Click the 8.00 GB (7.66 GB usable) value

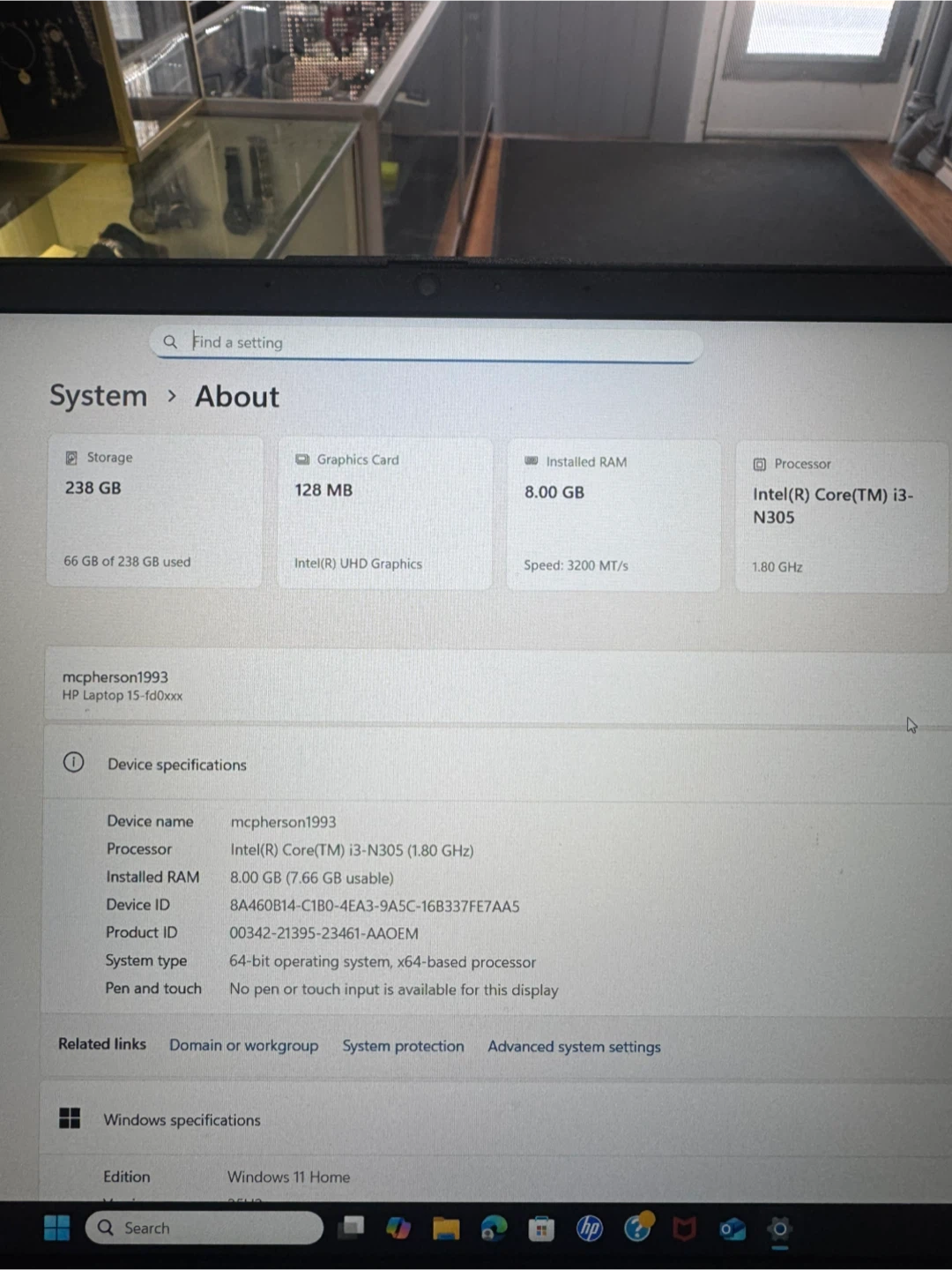(312, 878)
